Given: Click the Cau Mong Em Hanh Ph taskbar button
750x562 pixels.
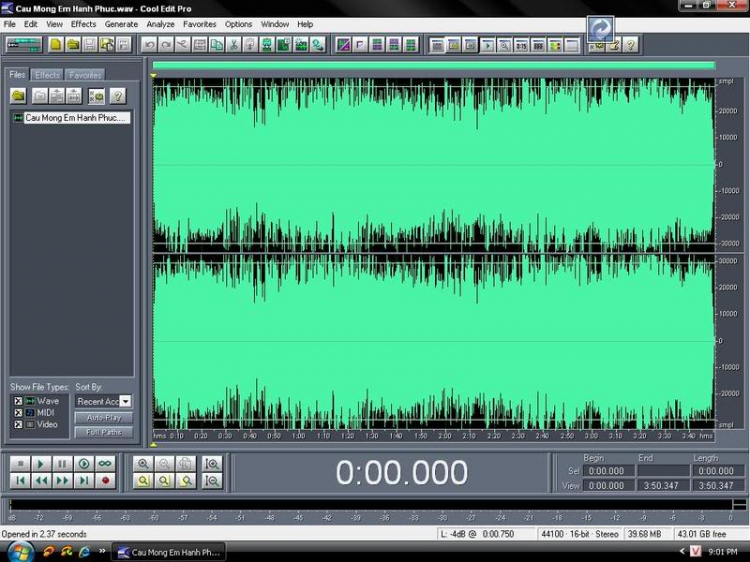Looking at the screenshot, I should pyautogui.click(x=169, y=552).
